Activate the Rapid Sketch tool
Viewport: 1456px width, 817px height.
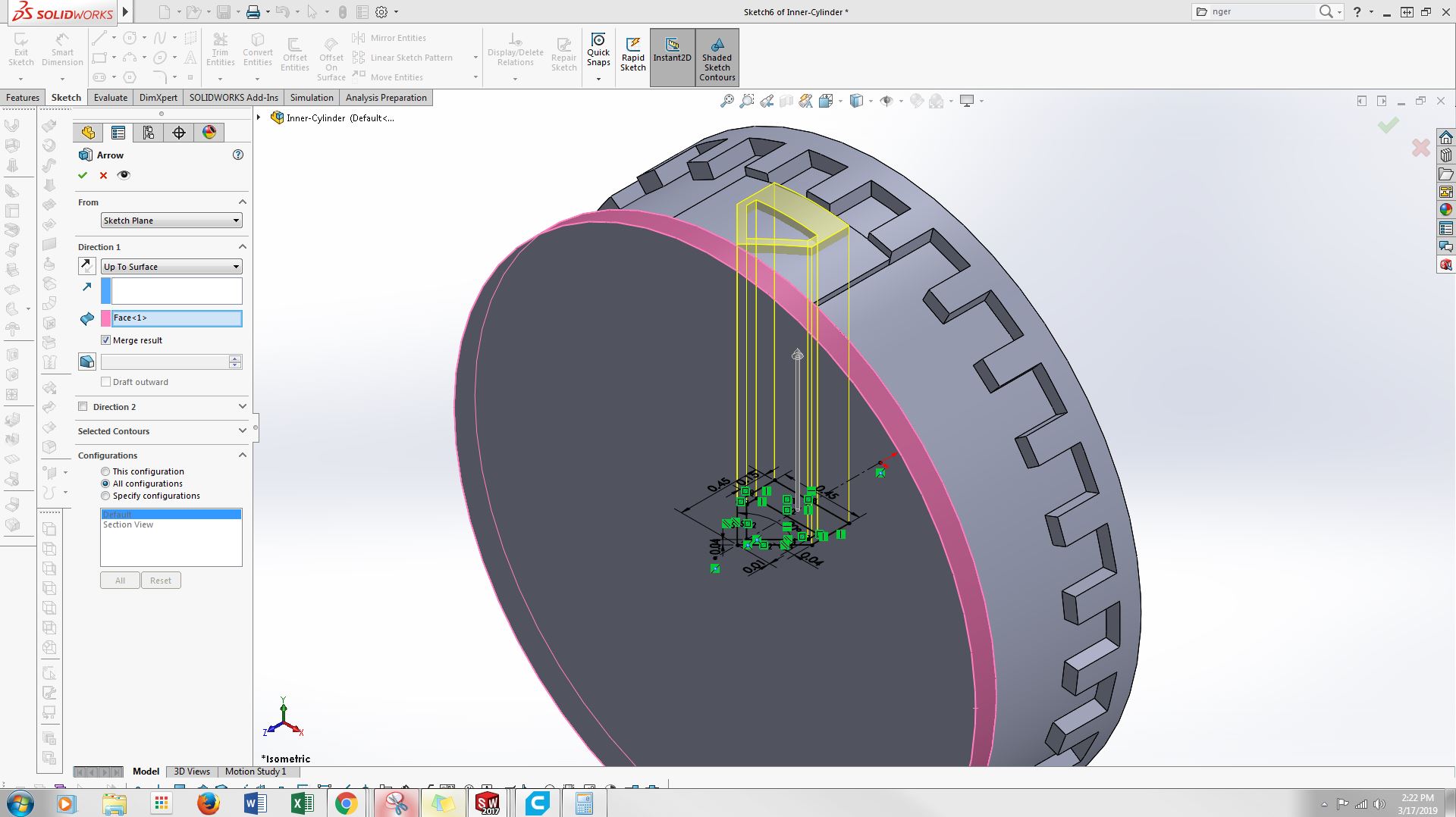point(632,55)
